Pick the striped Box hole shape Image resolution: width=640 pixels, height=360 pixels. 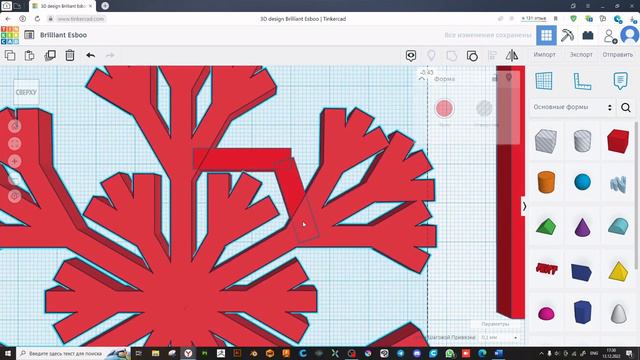pos(546,141)
